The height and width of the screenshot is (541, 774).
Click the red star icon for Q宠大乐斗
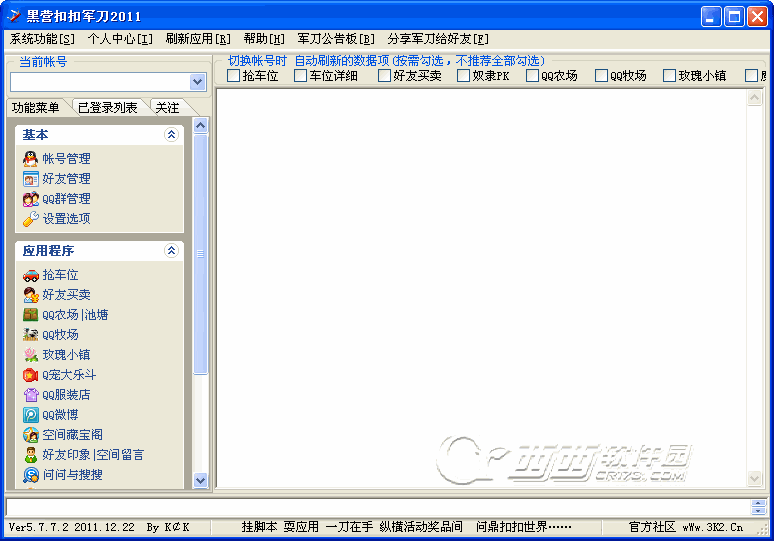pyautogui.click(x=31, y=375)
